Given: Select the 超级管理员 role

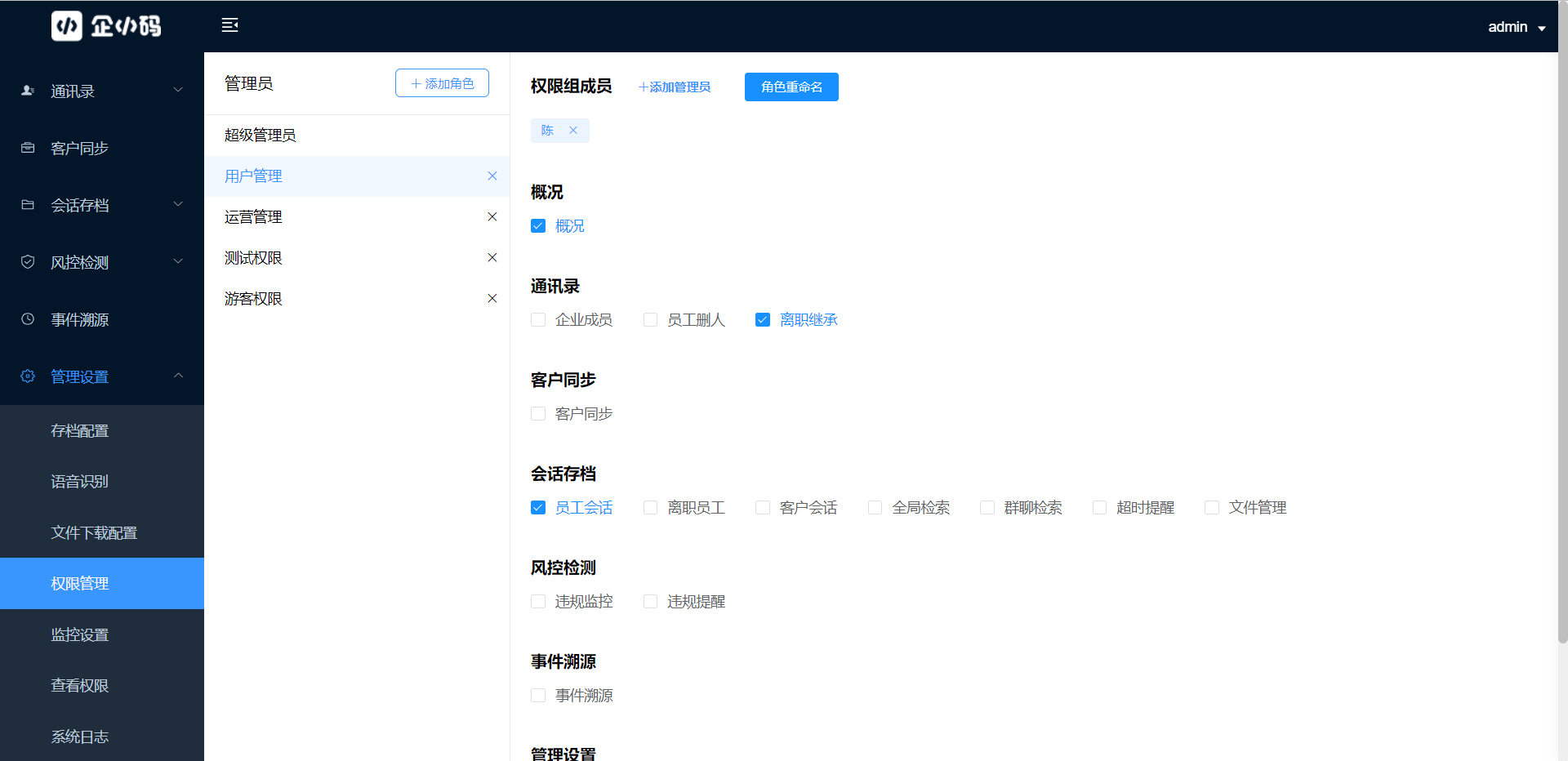Looking at the screenshot, I should pos(357,136).
